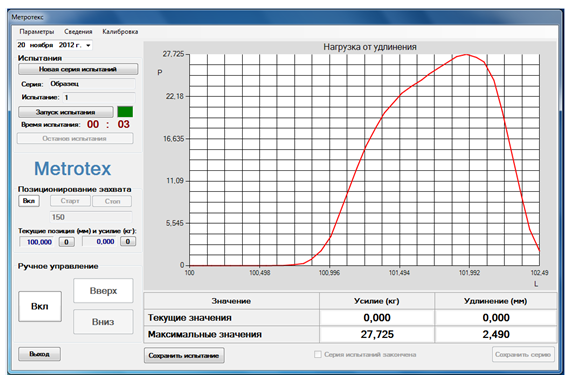Click the test timer minutes 00
This screenshot has height=385, width=574.
tap(93, 124)
